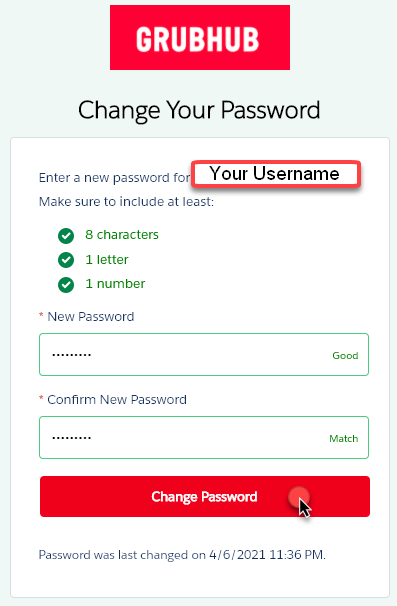Click the Make sure to include text

(x=126, y=202)
